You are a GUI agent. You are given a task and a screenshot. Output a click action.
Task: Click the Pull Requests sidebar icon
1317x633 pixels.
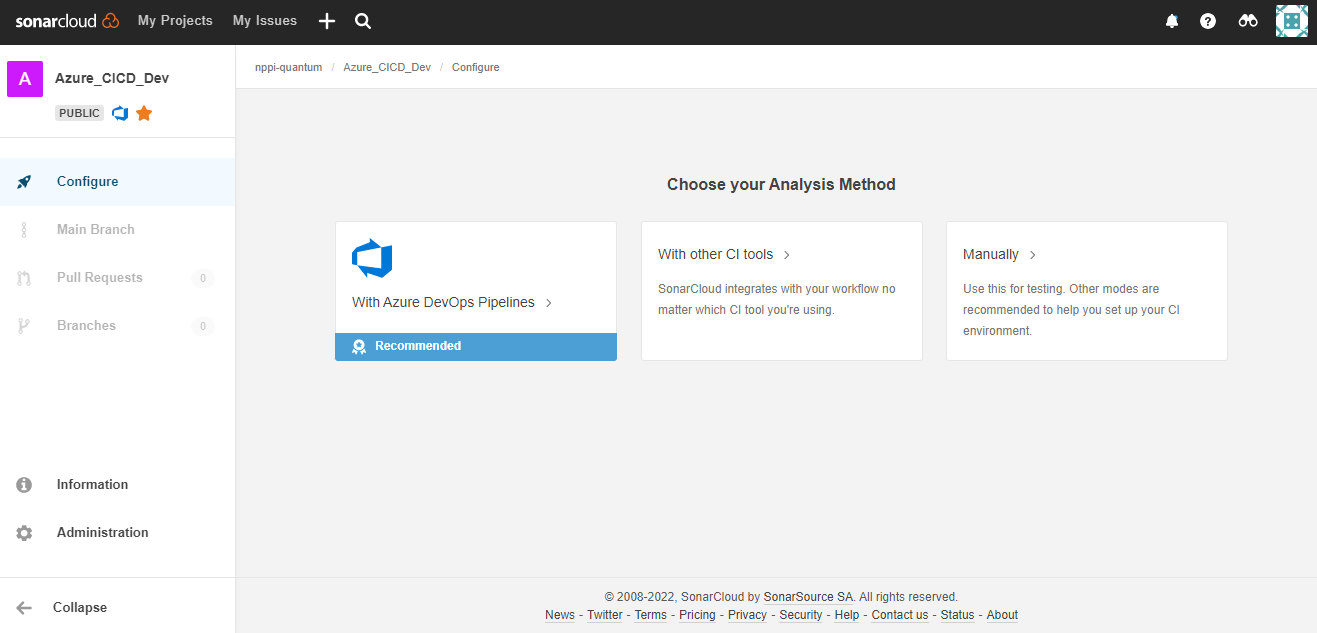tap(24, 278)
